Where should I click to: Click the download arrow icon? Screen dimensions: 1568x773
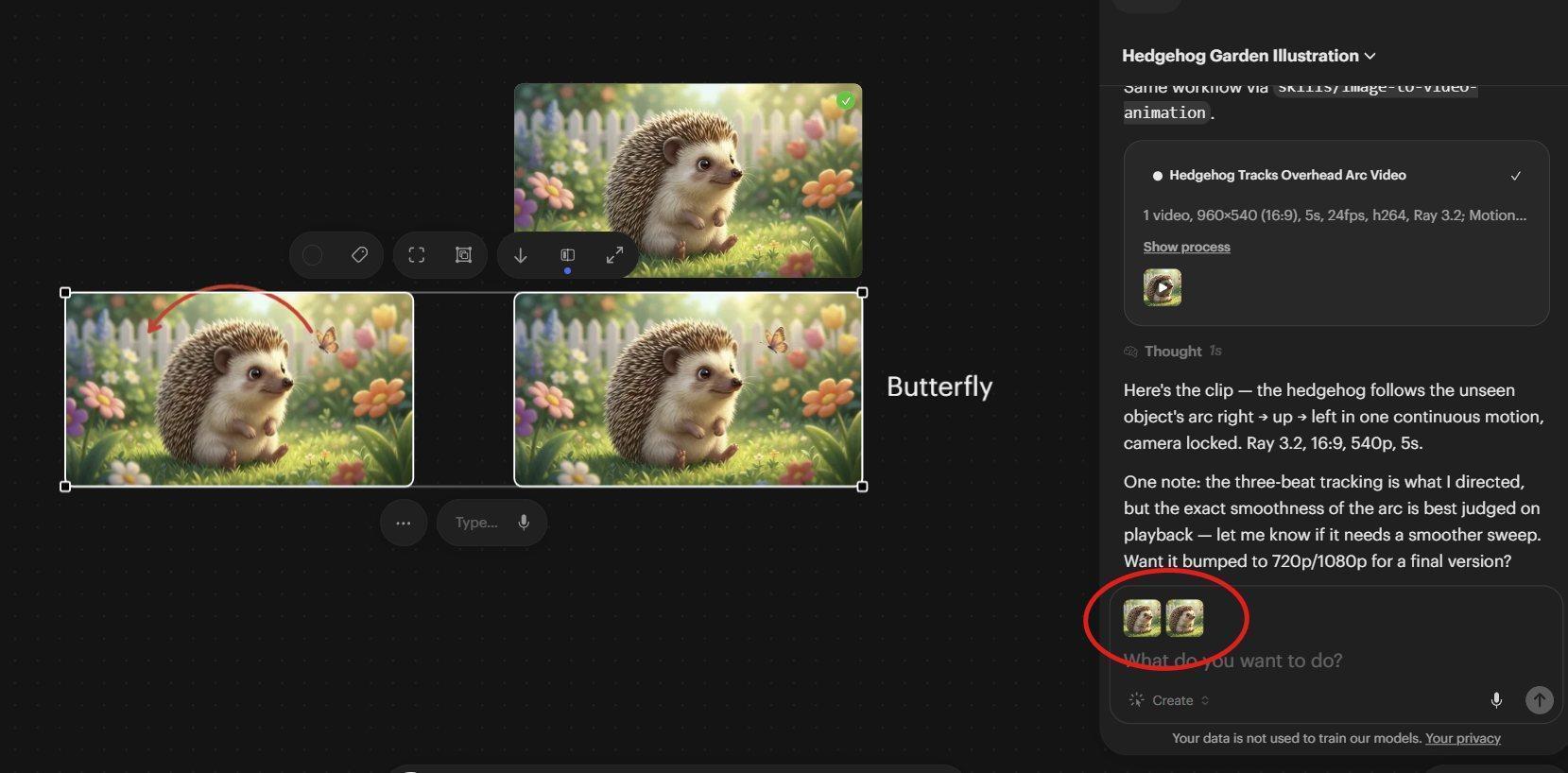[520, 255]
